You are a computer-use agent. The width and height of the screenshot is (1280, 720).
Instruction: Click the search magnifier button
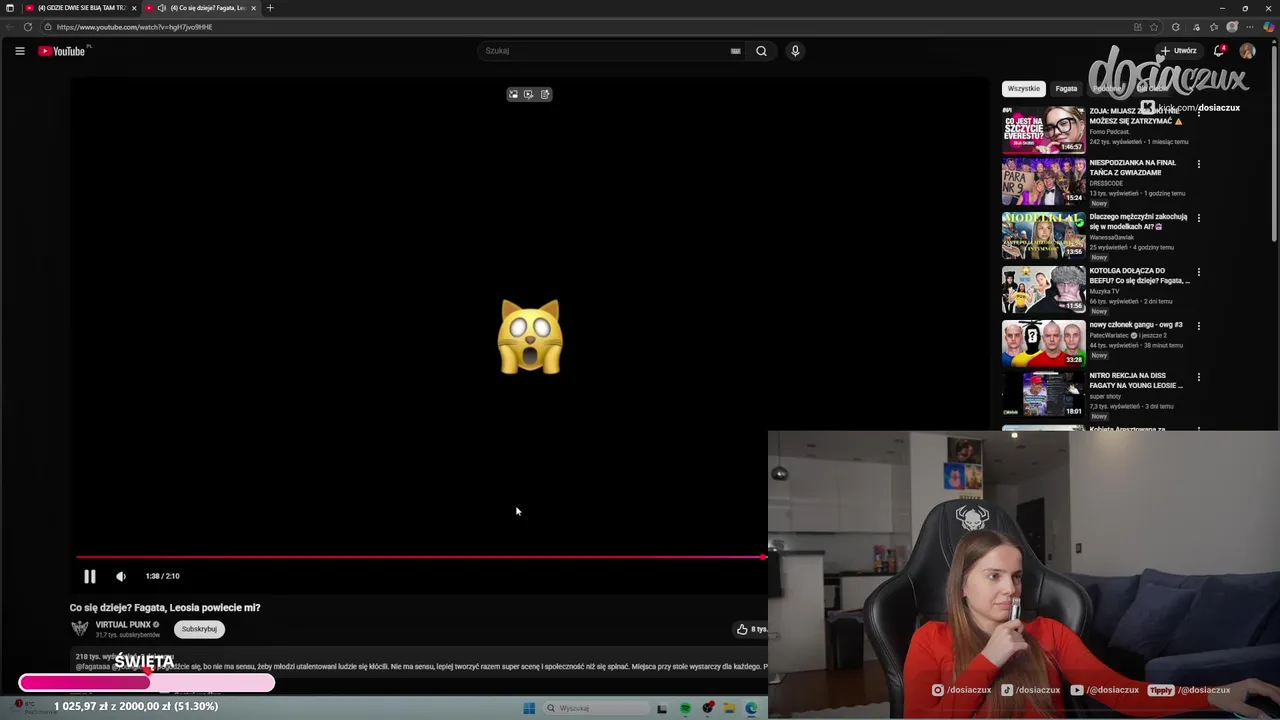(761, 51)
